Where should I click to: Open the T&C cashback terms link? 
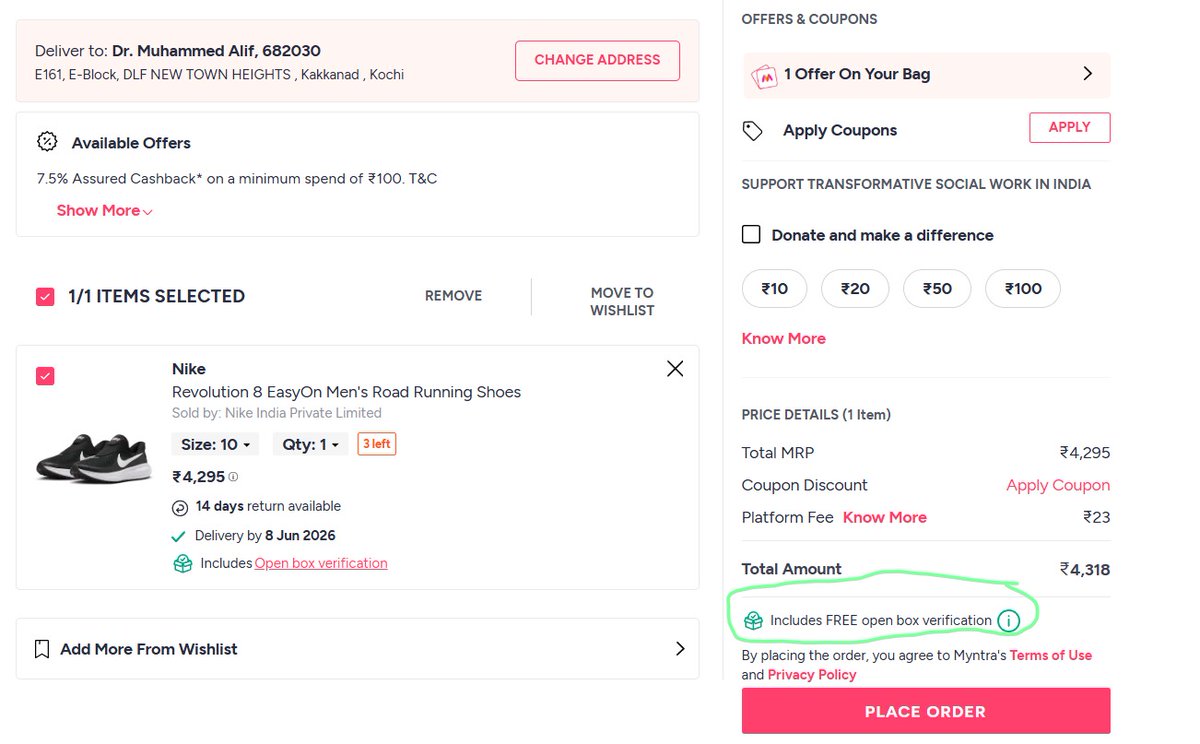422,179
